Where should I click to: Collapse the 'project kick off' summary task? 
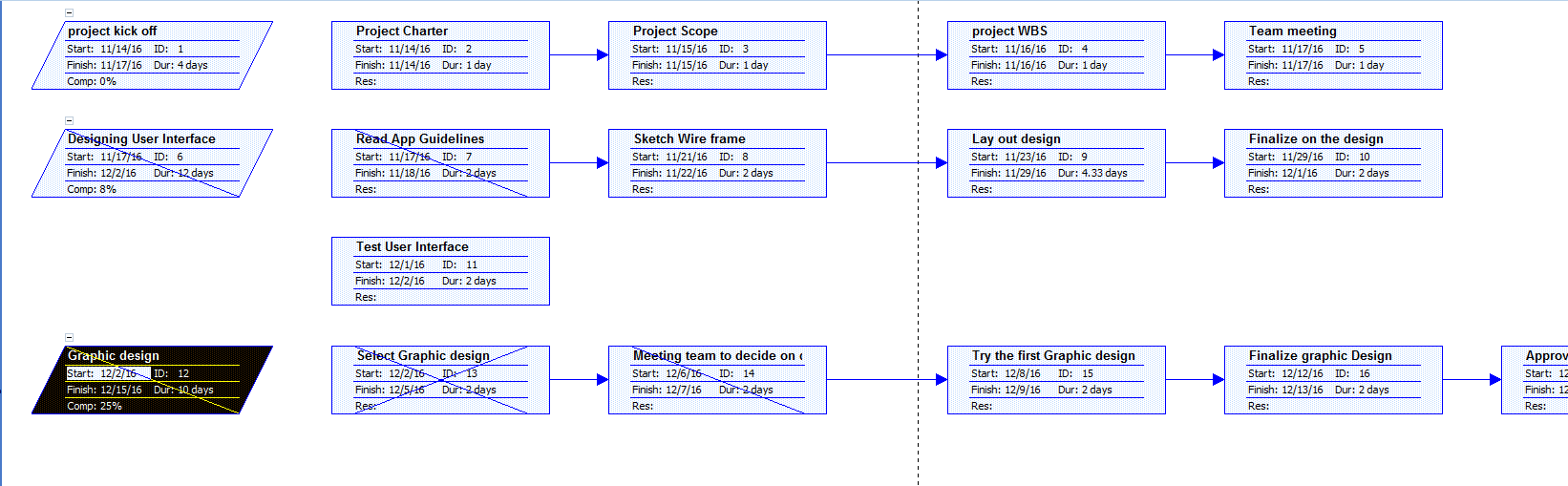[69, 13]
